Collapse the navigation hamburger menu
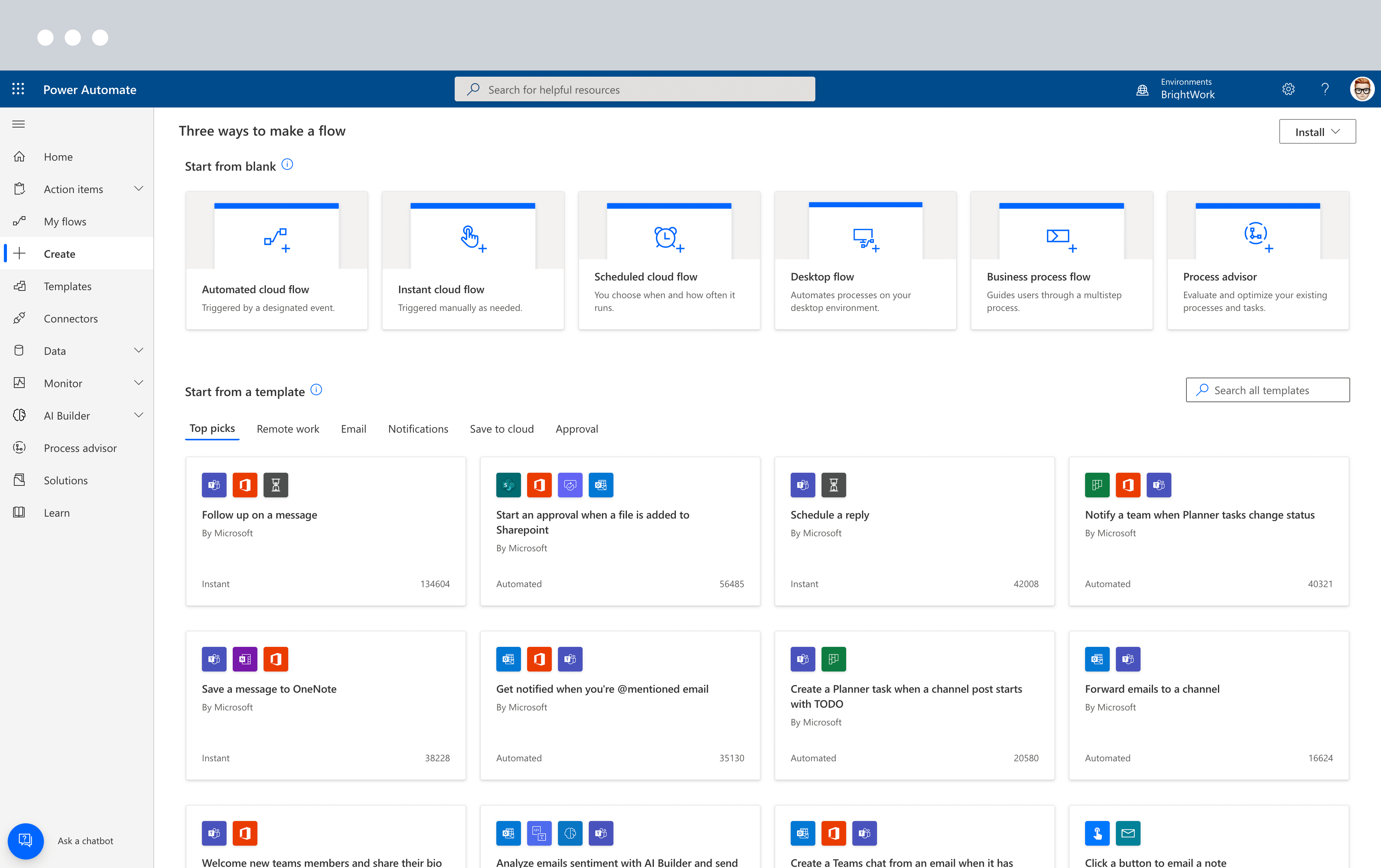Screen dimensions: 1381x868 pyautogui.click(x=18, y=124)
